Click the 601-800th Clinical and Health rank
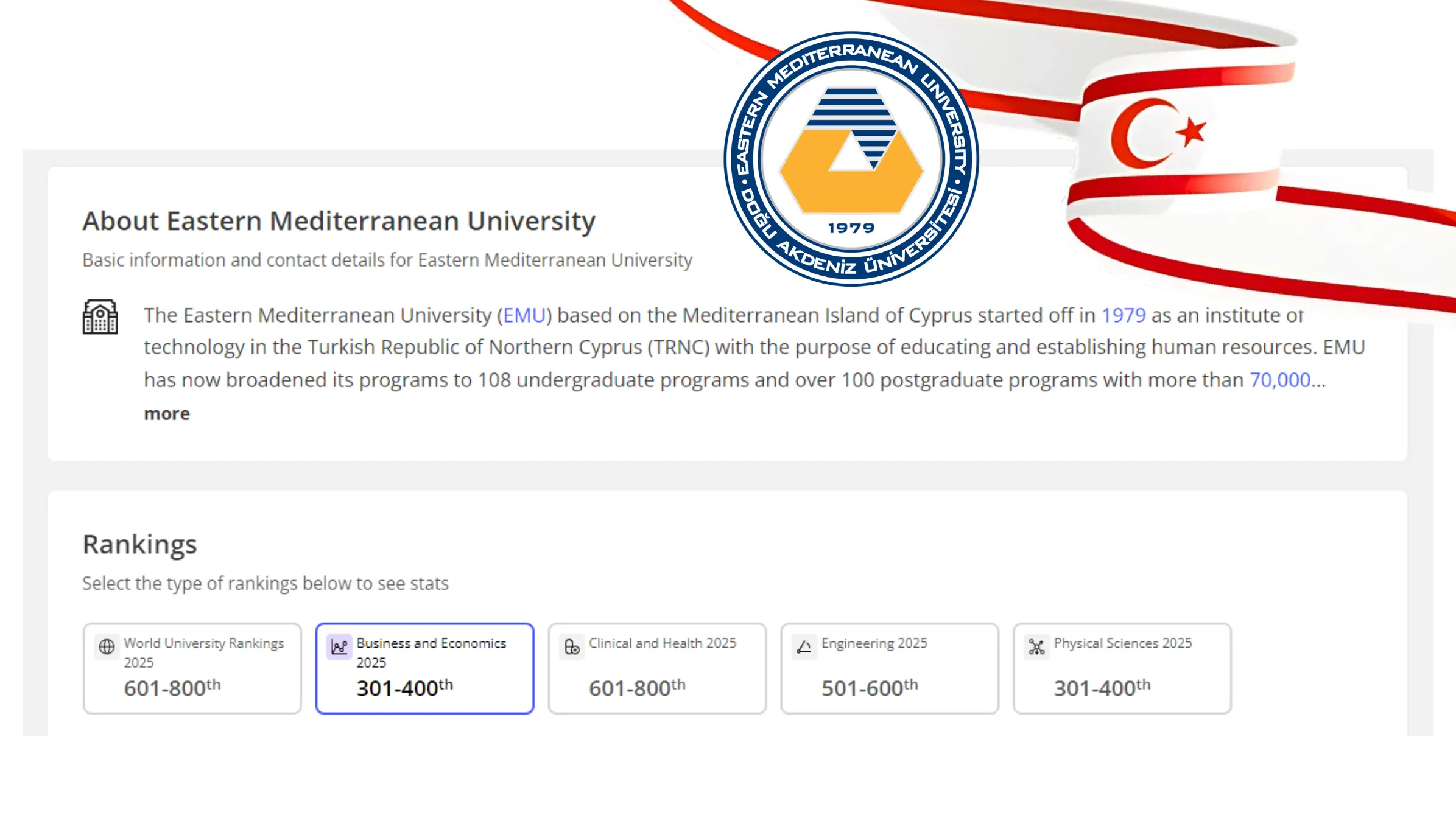The image size is (1456, 818). [x=637, y=688]
